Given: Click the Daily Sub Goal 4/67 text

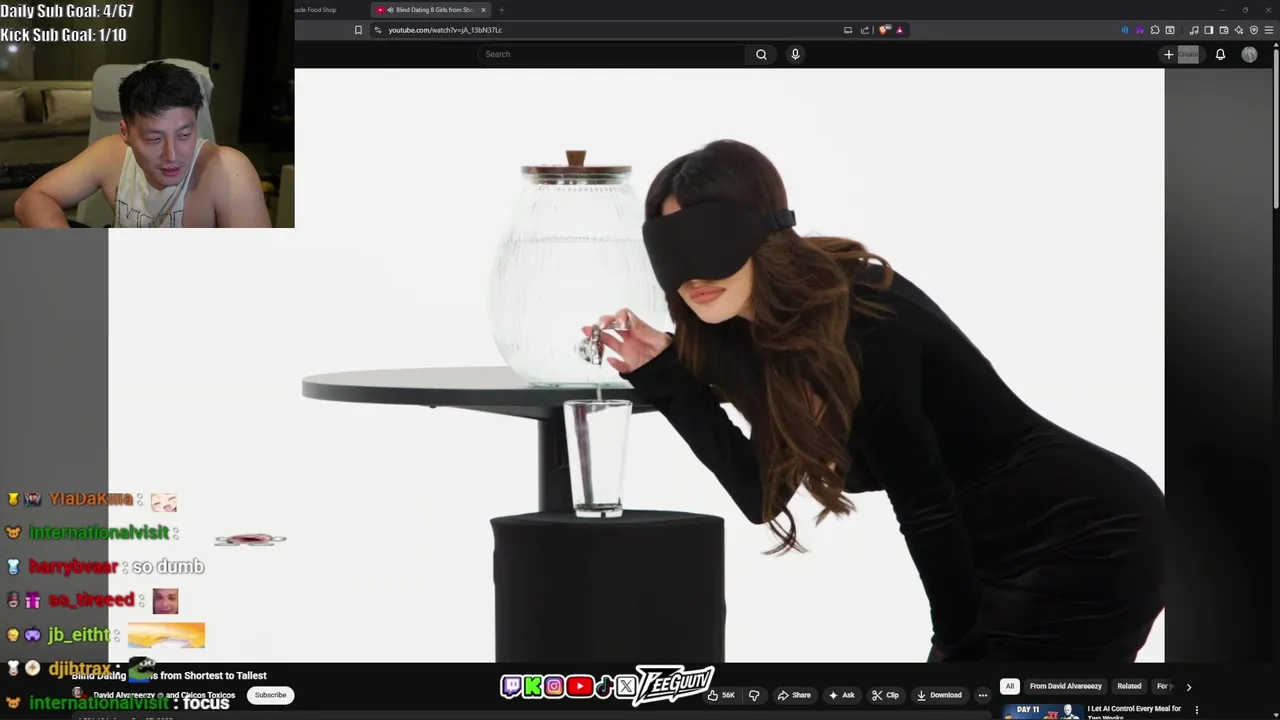Looking at the screenshot, I should pyautogui.click(x=67, y=11).
